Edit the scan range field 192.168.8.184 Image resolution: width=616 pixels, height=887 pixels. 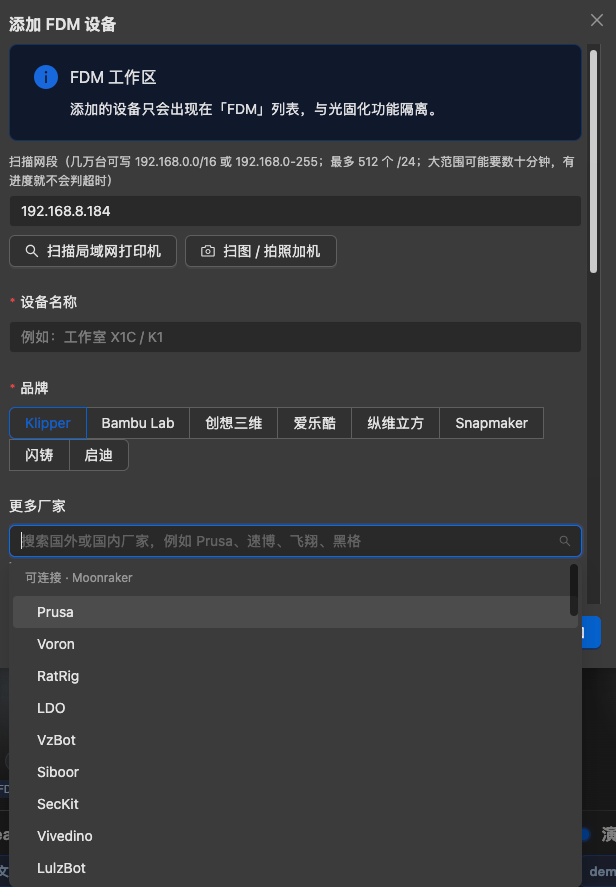(295, 211)
